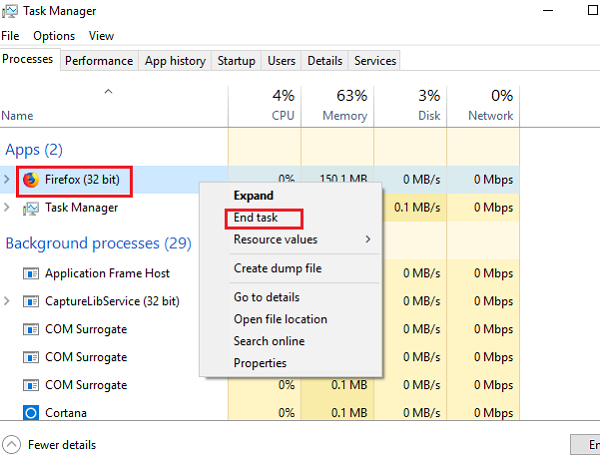Expand the Task Manager process row
Image resolution: width=600 pixels, height=466 pixels.
[x=9, y=208]
